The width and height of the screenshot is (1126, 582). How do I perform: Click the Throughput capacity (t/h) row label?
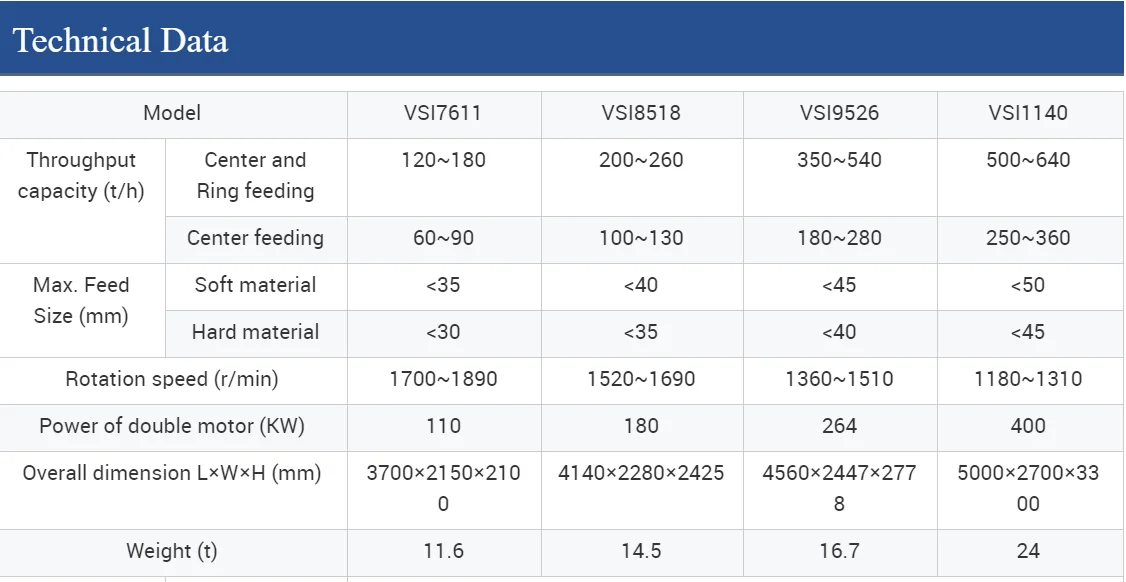coord(81,175)
